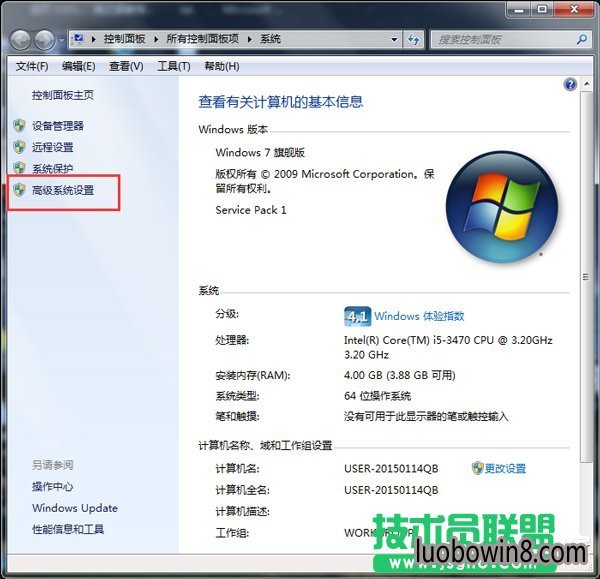Go back with the Back arrow button
The image size is (600, 579).
pos(20,40)
